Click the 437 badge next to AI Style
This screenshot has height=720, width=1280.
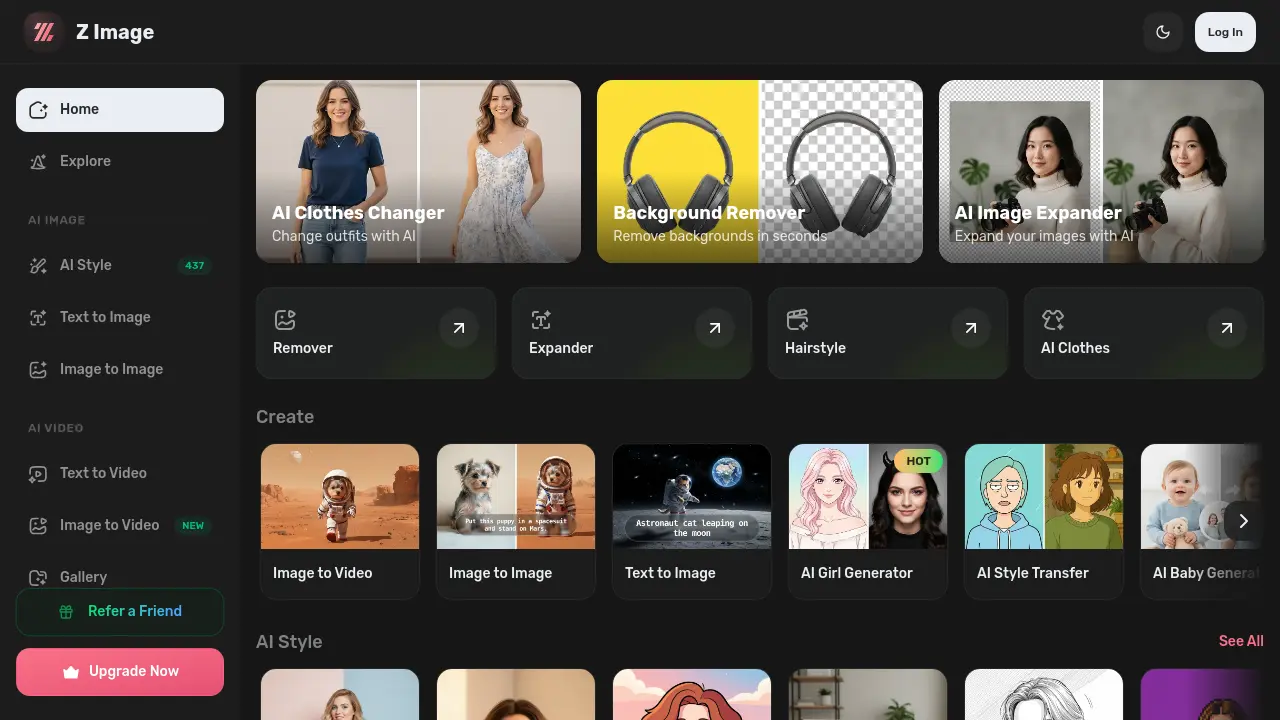pos(195,266)
